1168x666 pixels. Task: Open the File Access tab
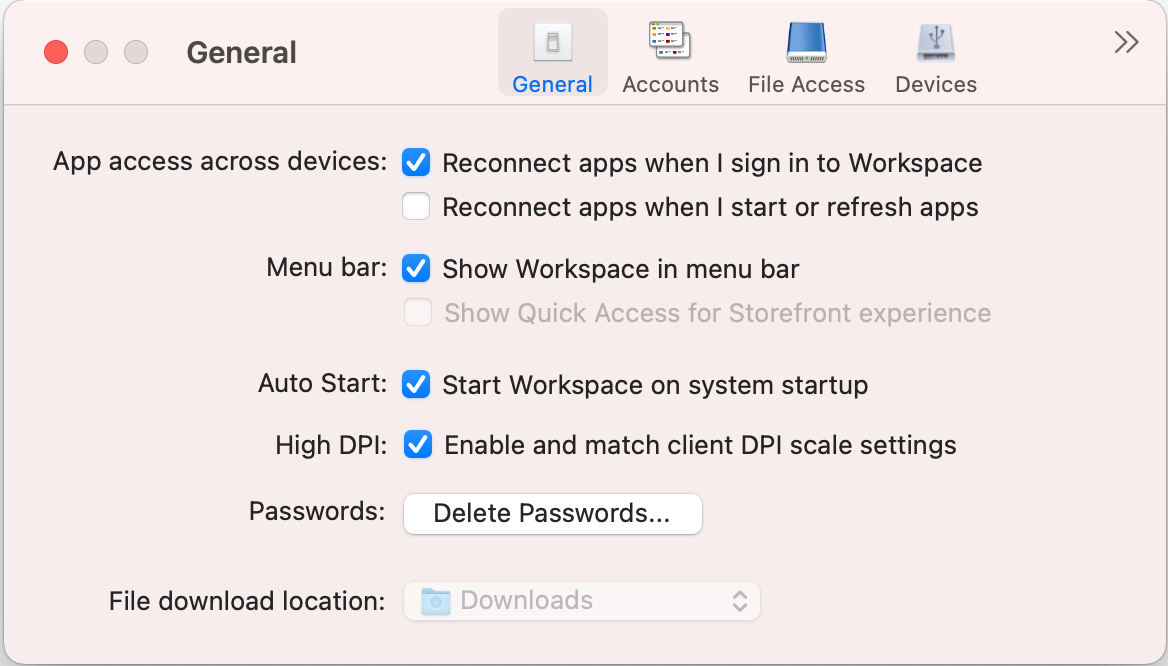point(805,85)
